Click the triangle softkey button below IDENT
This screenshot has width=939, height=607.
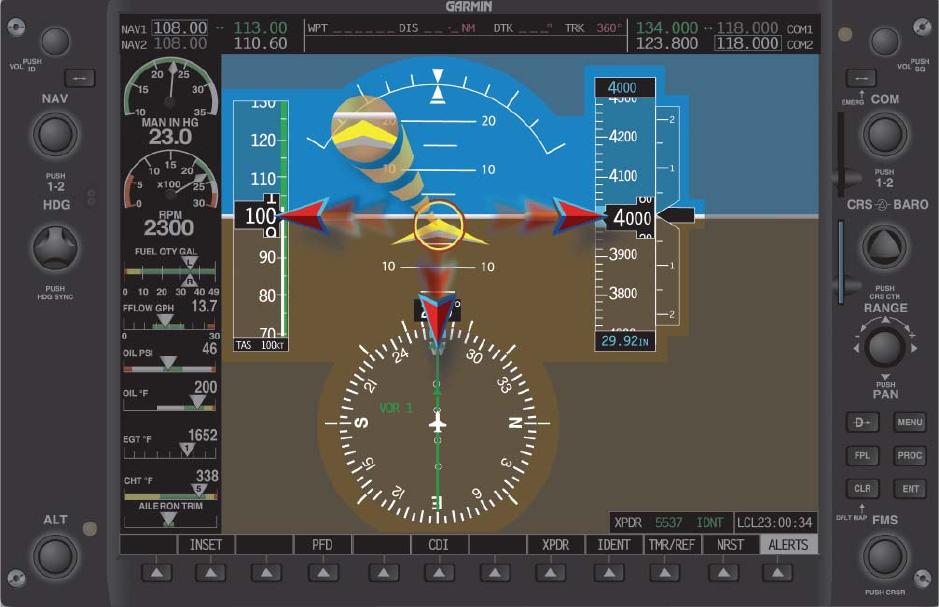(x=609, y=573)
